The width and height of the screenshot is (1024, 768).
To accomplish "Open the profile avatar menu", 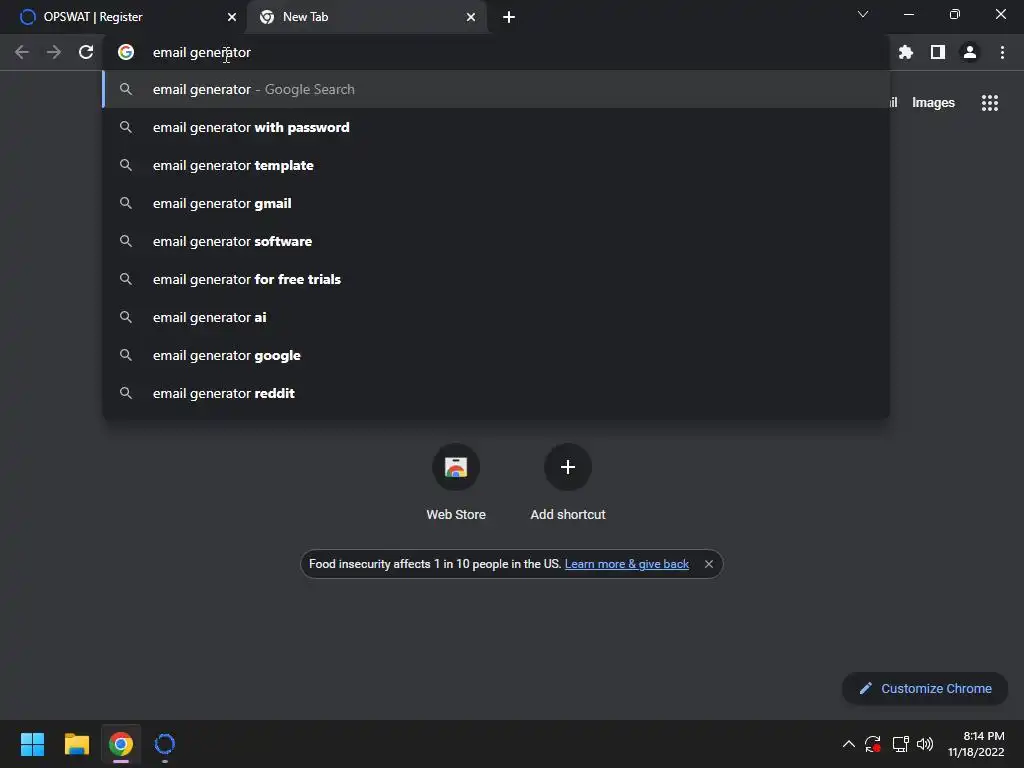I will coord(970,52).
